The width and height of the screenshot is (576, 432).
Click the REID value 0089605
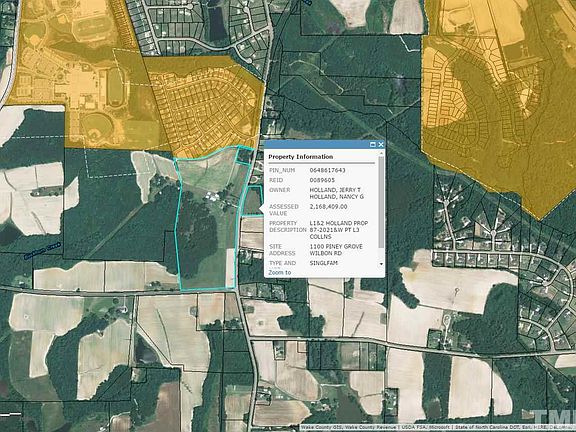pos(322,180)
